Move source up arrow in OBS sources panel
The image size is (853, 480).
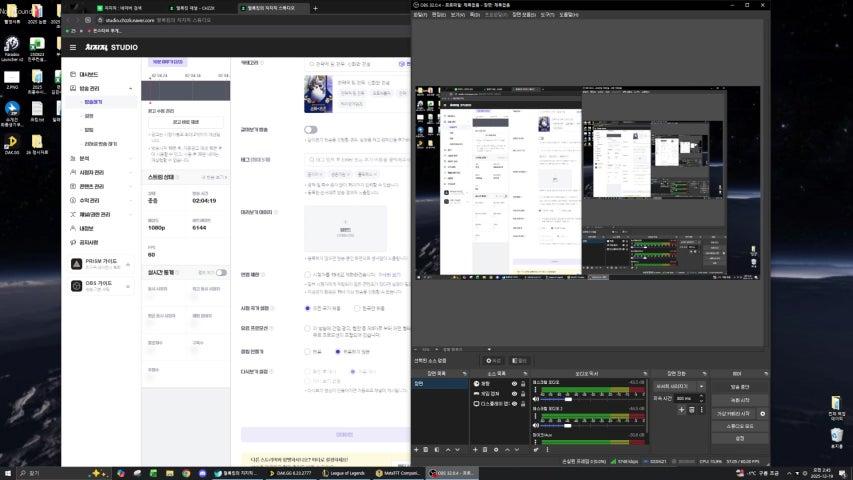click(507, 450)
